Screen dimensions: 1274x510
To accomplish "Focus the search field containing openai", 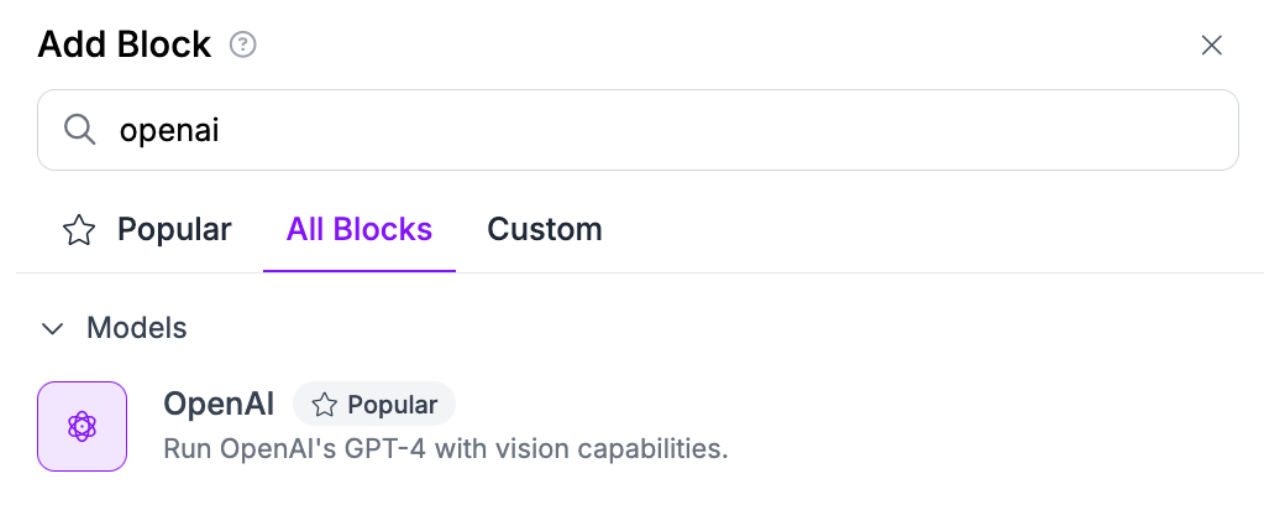I will (x=638, y=130).
